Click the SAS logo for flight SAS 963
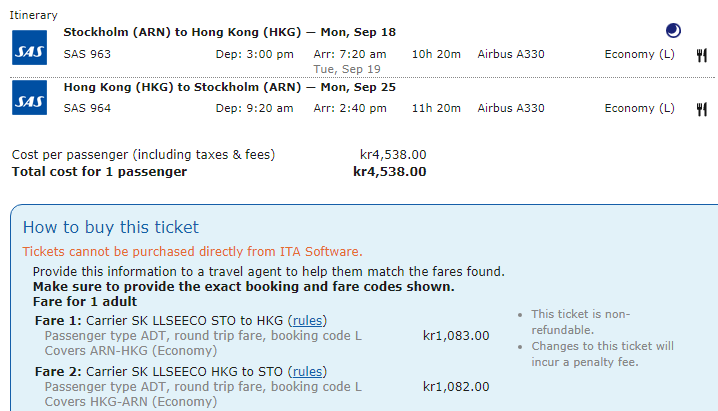This screenshot has width=718, height=411. 29,48
